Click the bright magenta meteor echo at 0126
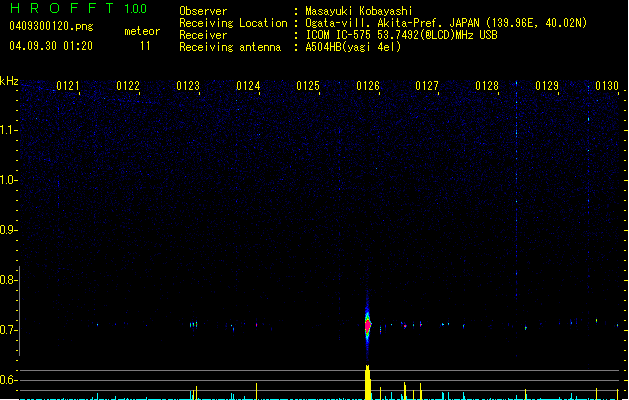This screenshot has height=400, width=629. point(367,325)
